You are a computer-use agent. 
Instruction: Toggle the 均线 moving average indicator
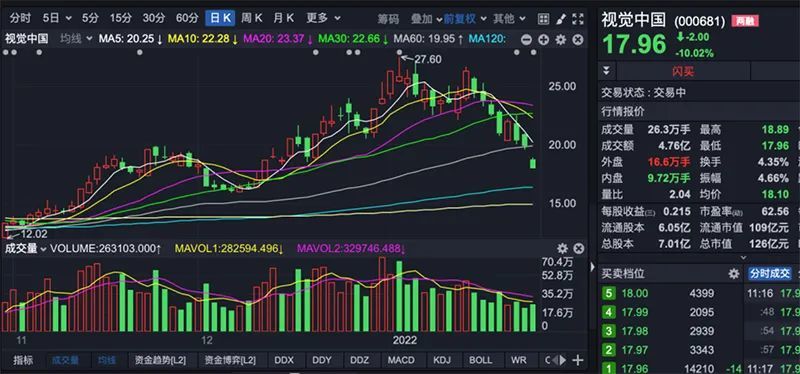(x=107, y=360)
